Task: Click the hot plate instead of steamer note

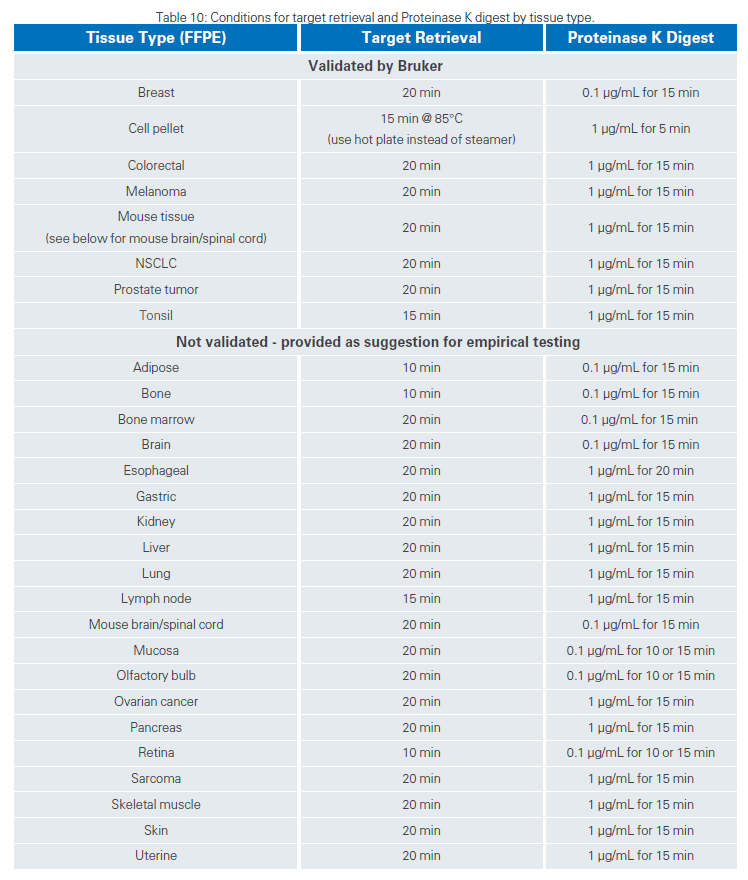Action: point(421,140)
